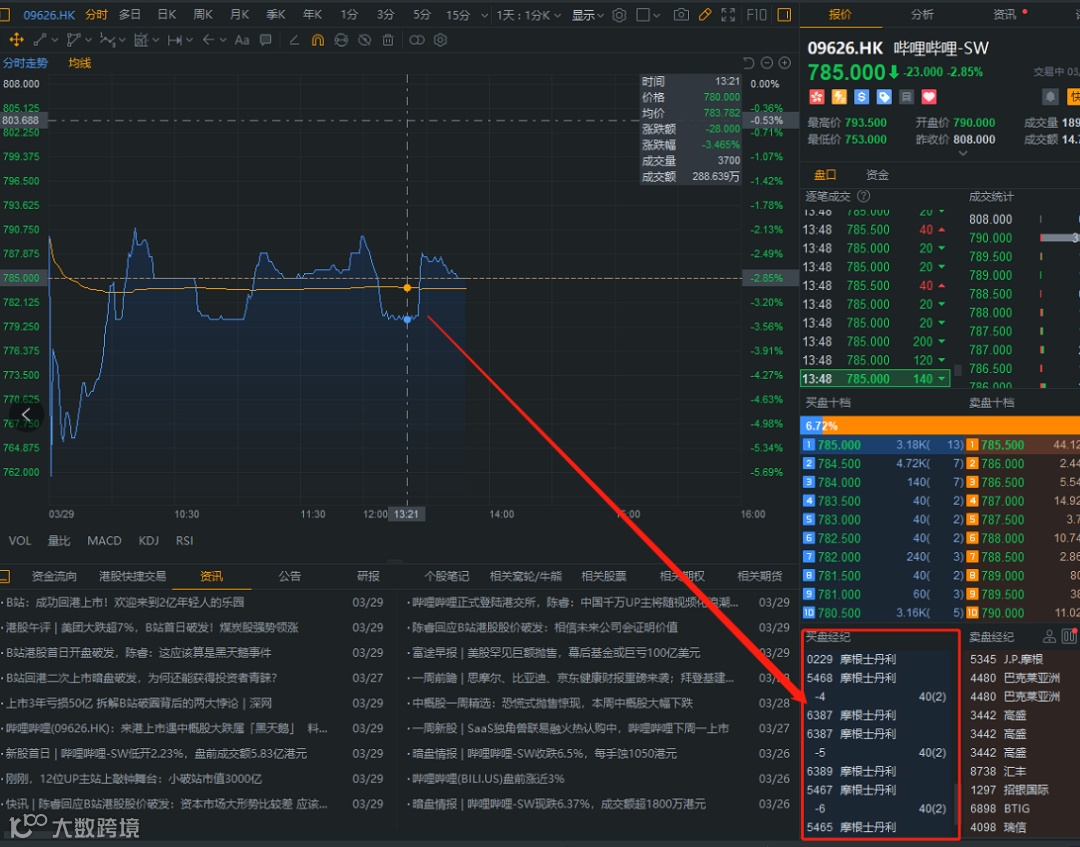Click the F10 button
The width and height of the screenshot is (1080, 847).
tap(756, 14)
